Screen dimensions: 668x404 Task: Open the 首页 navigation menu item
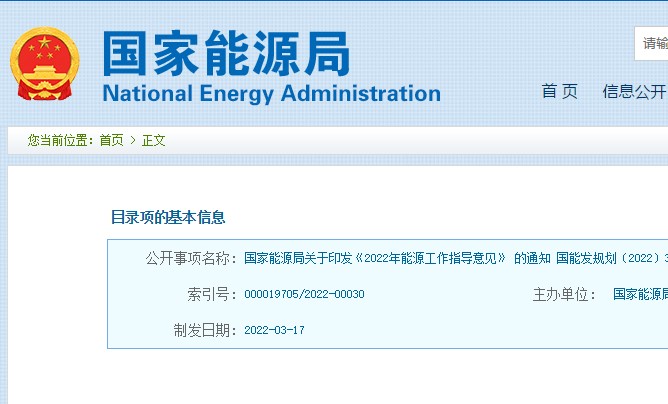[x=559, y=91]
